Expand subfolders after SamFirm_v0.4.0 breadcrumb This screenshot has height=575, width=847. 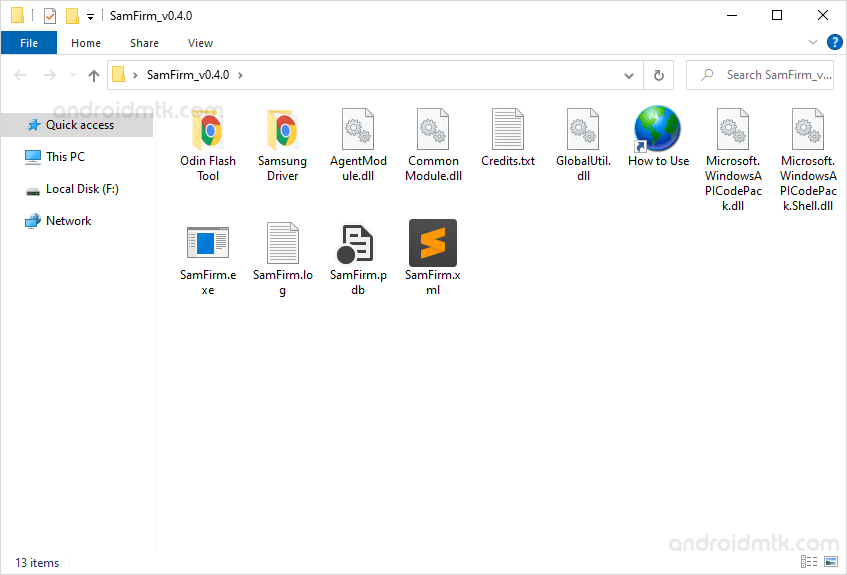[240, 75]
